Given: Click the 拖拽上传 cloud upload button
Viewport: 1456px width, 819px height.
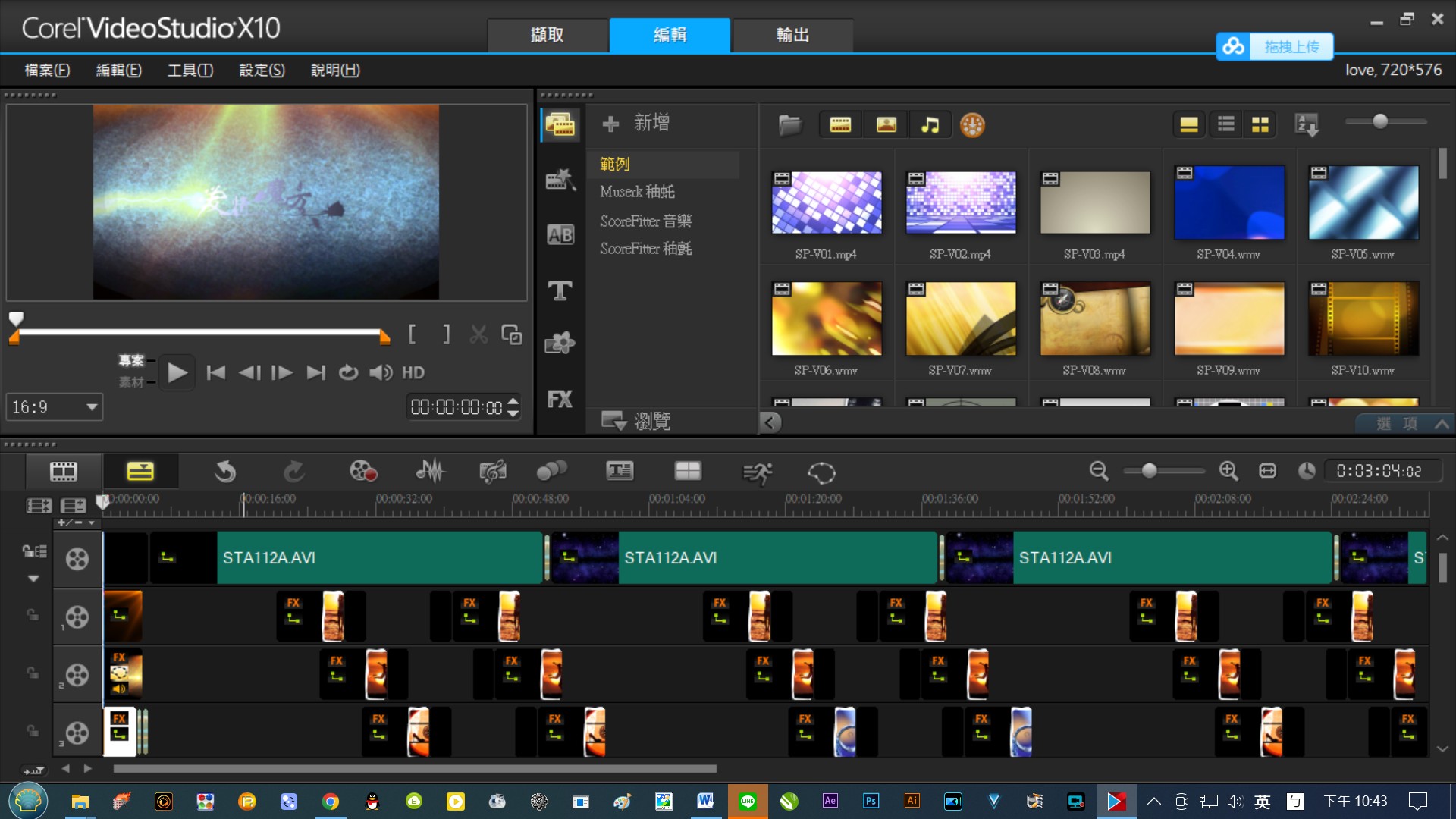Looking at the screenshot, I should click(1275, 46).
